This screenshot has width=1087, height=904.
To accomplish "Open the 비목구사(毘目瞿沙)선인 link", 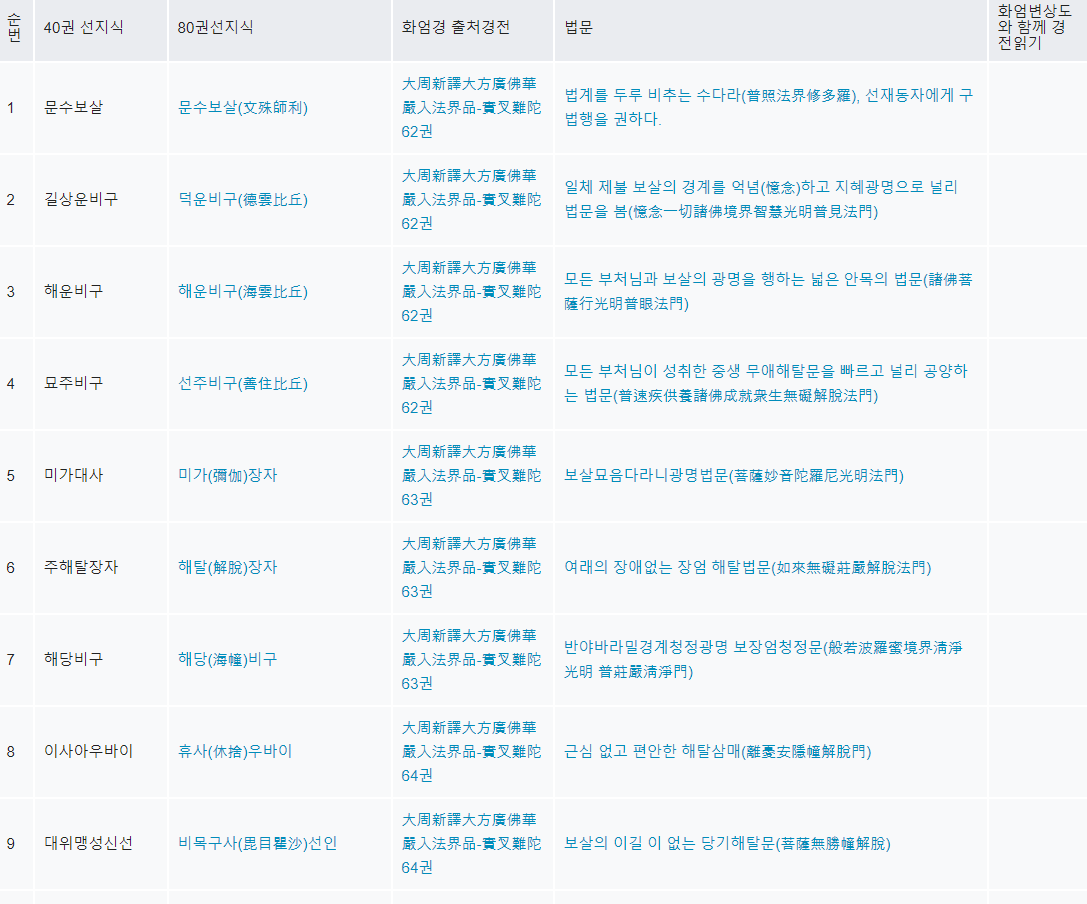I will click(258, 843).
